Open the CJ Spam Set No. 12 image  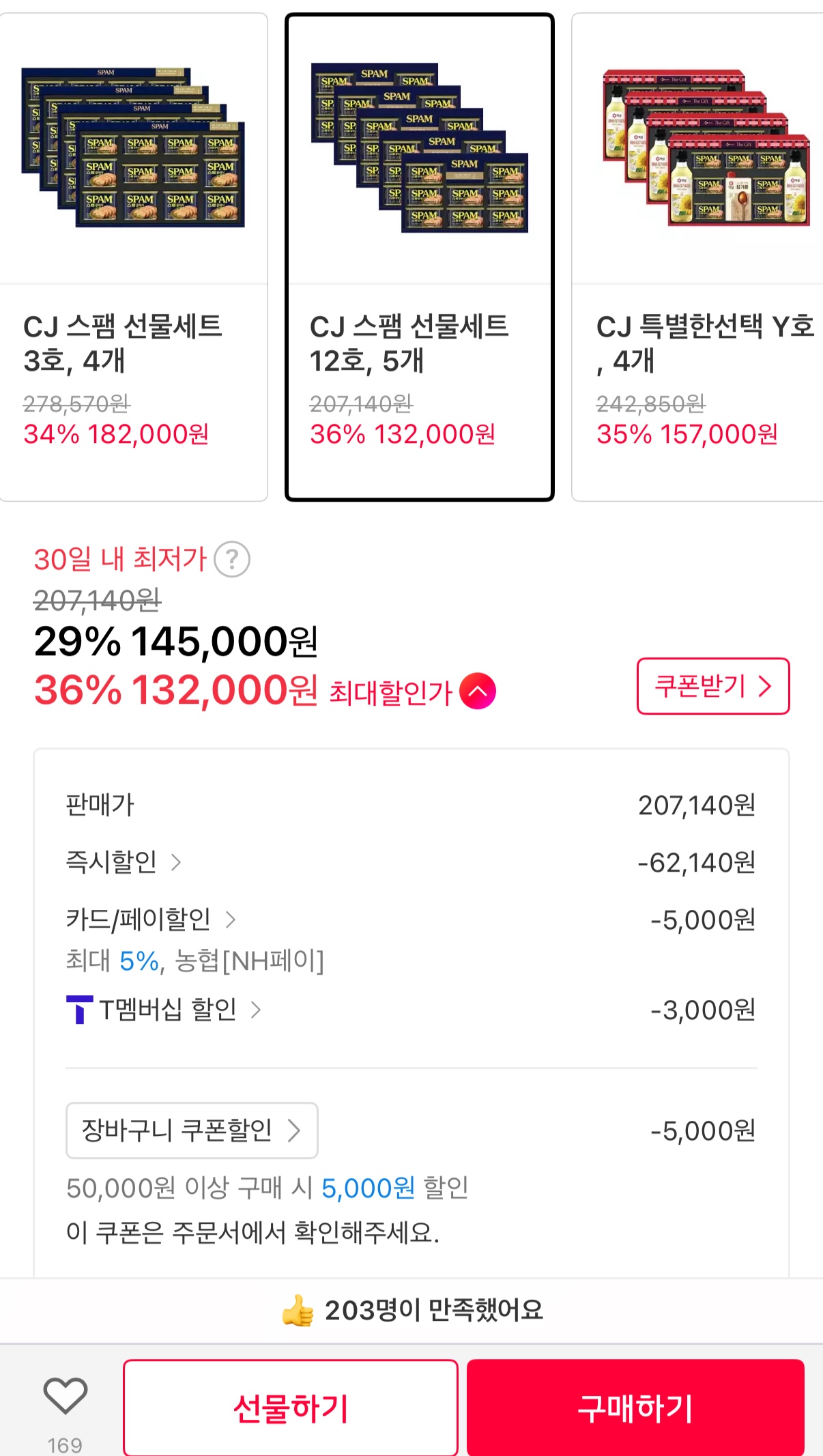[419, 148]
